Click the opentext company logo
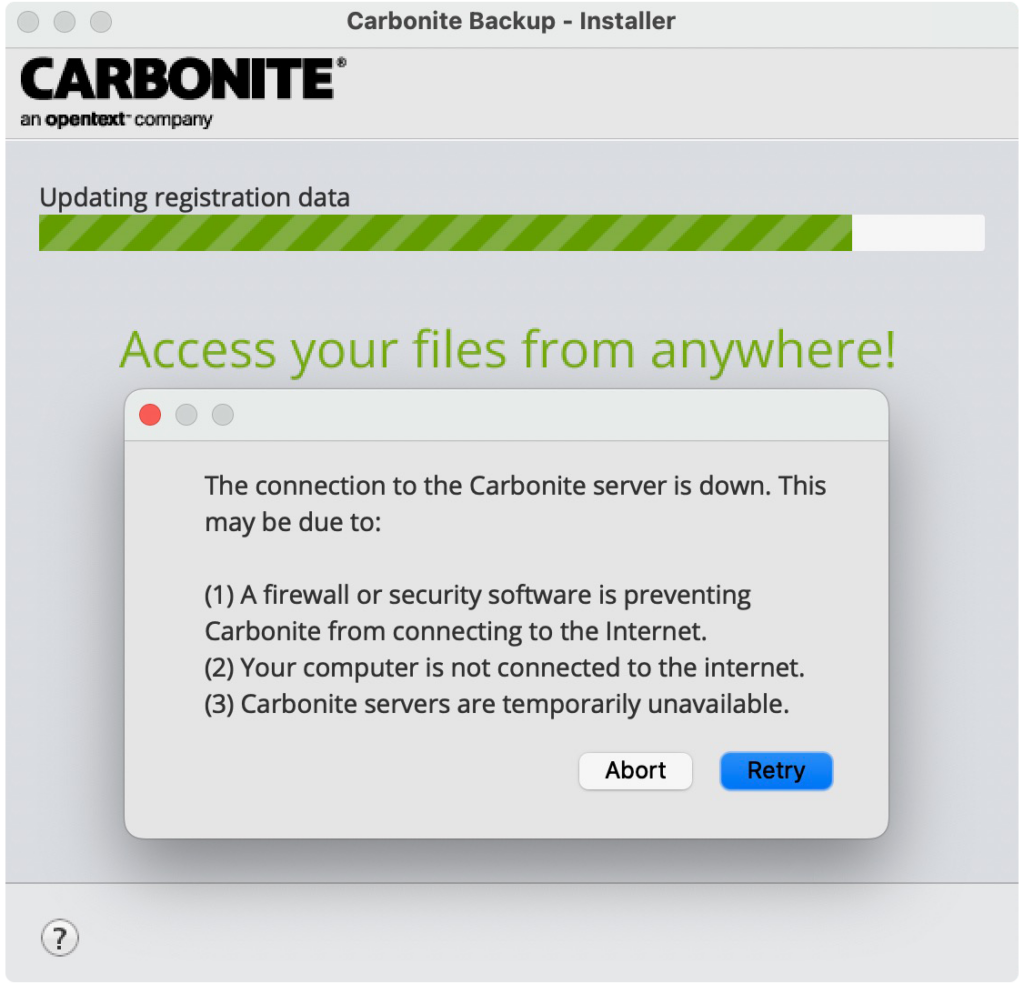 pos(118,120)
